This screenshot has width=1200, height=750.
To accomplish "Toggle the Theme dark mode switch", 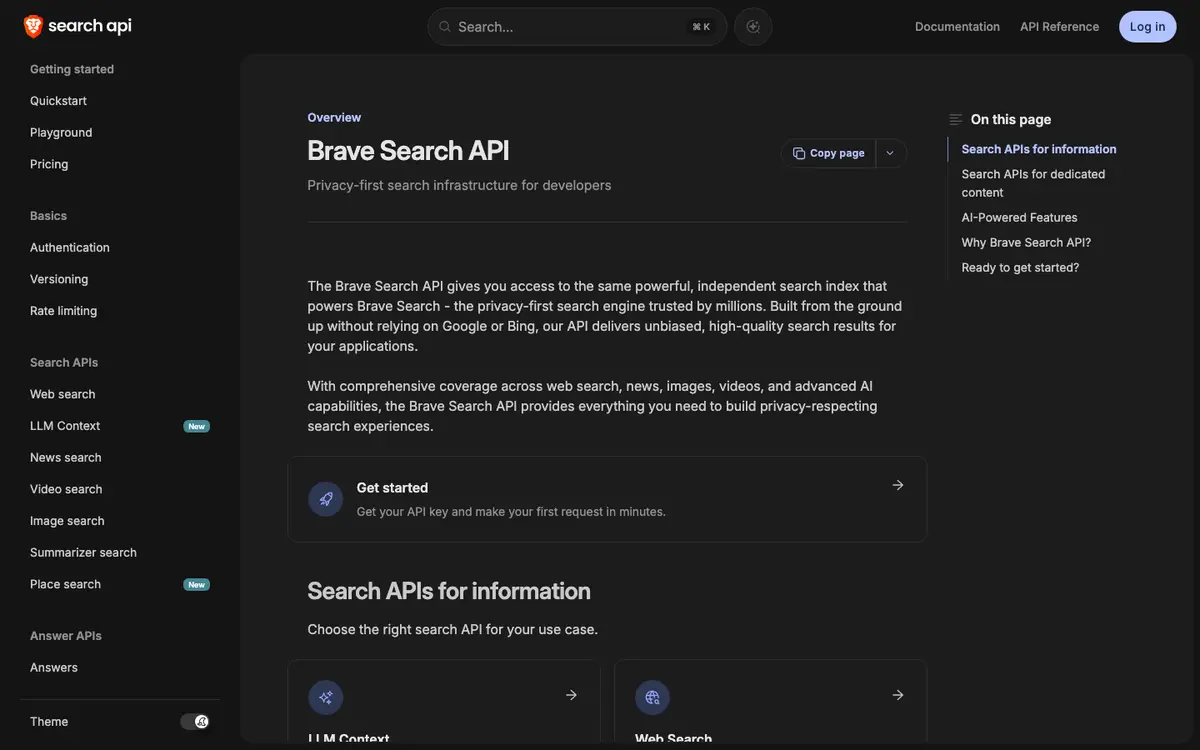I will 195,722.
